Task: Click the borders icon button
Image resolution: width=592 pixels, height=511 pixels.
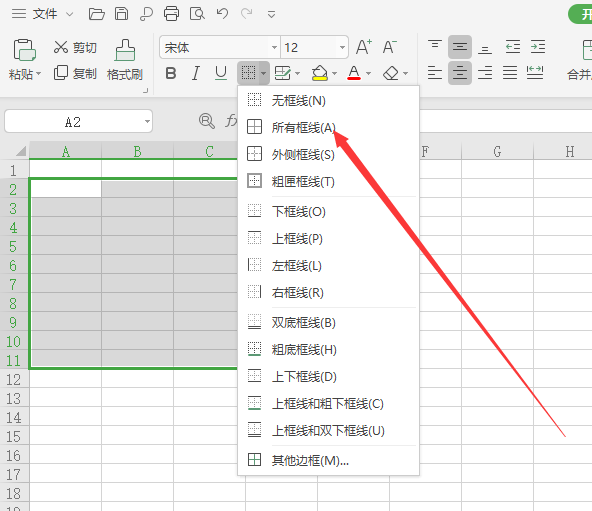Action: [248, 73]
